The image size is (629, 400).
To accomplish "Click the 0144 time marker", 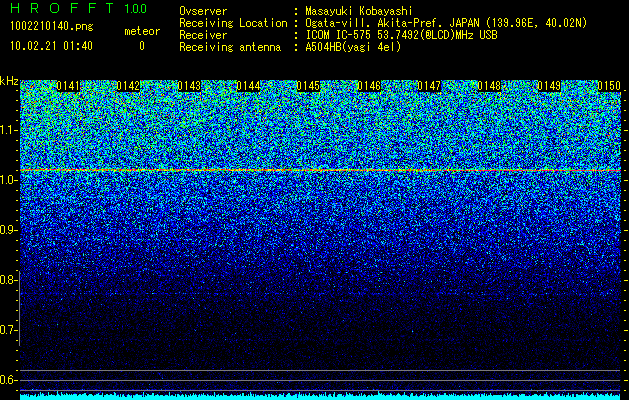I will (248, 86).
